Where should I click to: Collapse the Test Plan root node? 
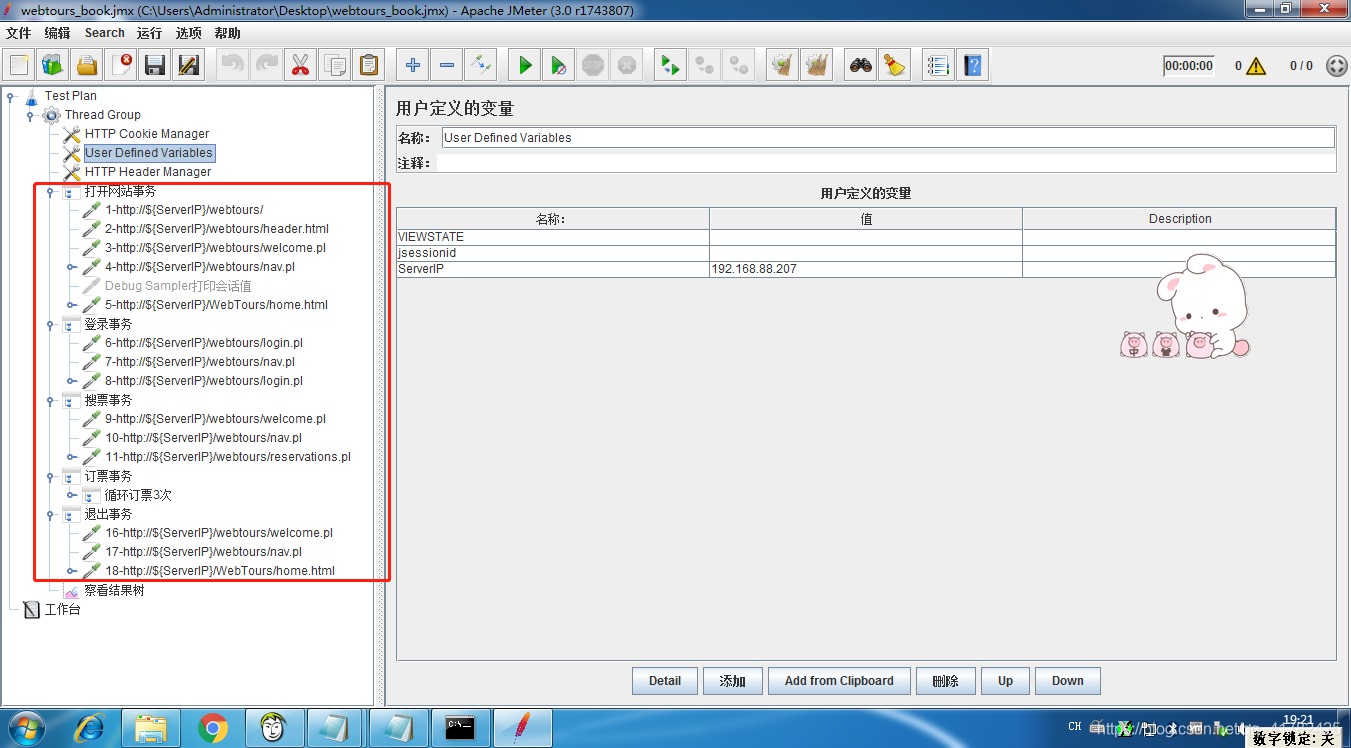(x=10, y=96)
